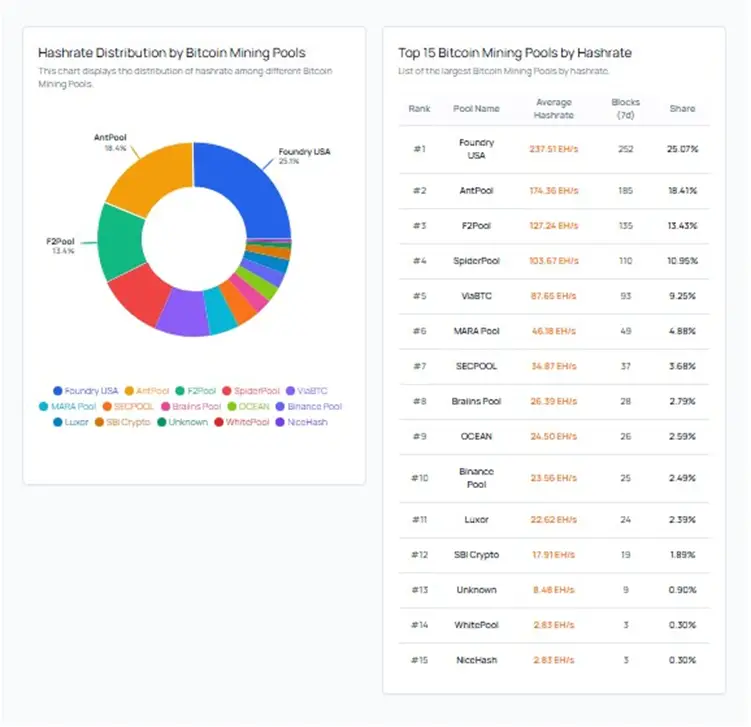Screen dimensions: 751x727
Task: Open SpiderPool in the table
Action: (x=477, y=261)
